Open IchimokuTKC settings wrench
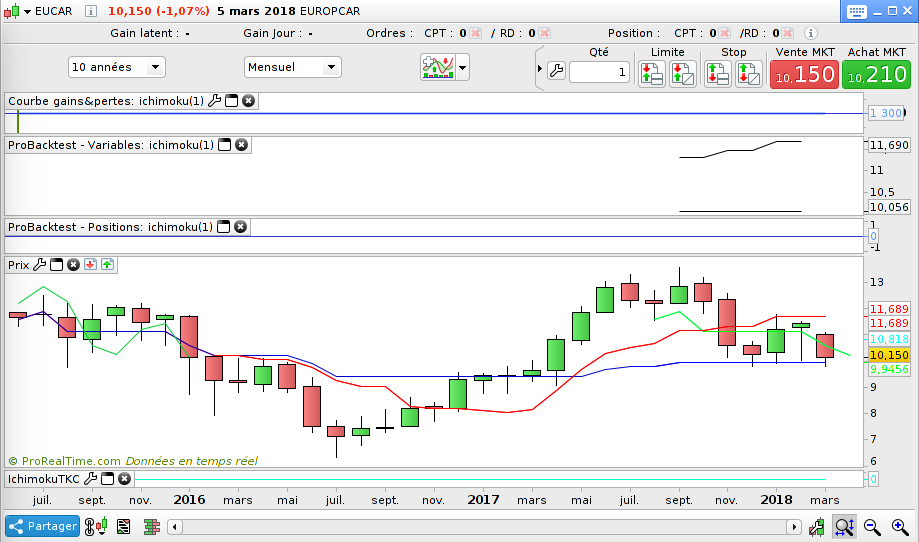 click(x=90, y=479)
